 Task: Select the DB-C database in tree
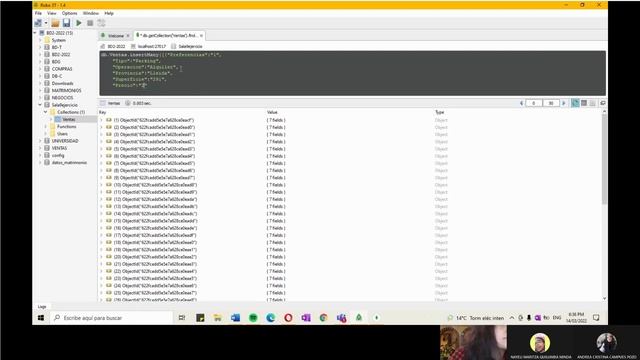(x=57, y=76)
